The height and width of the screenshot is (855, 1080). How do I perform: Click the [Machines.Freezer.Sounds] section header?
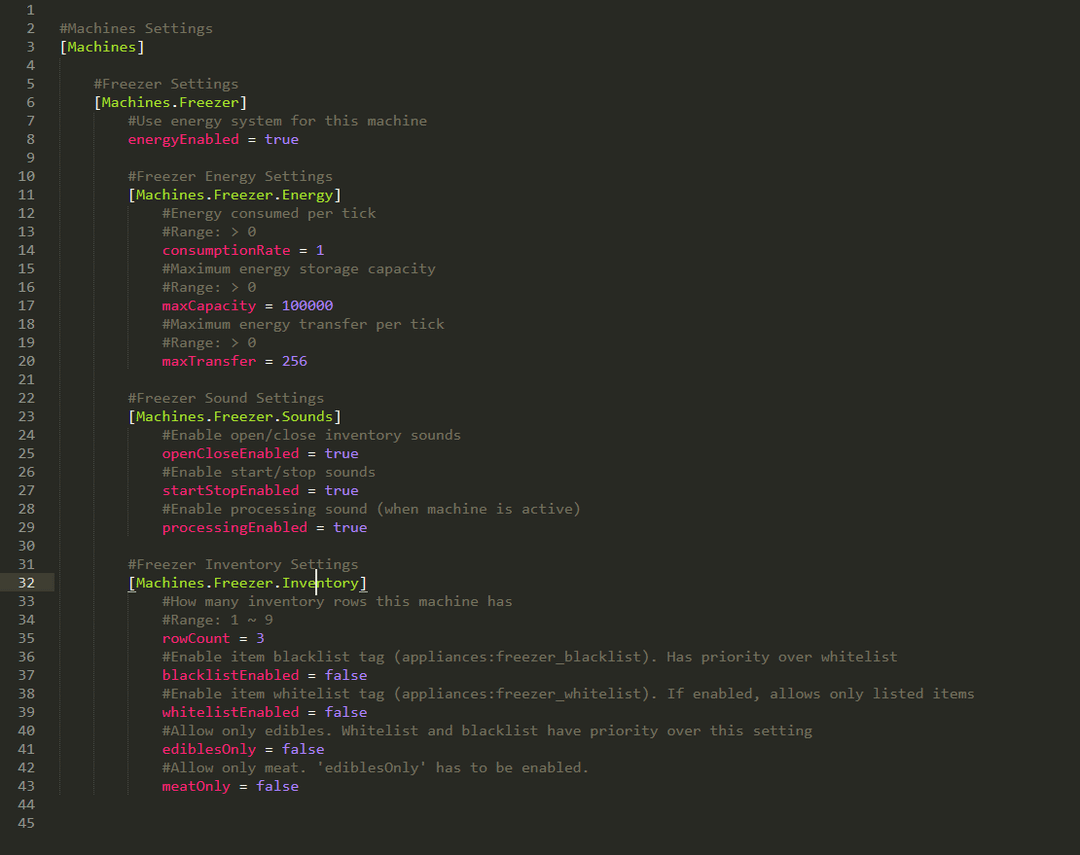tap(234, 417)
